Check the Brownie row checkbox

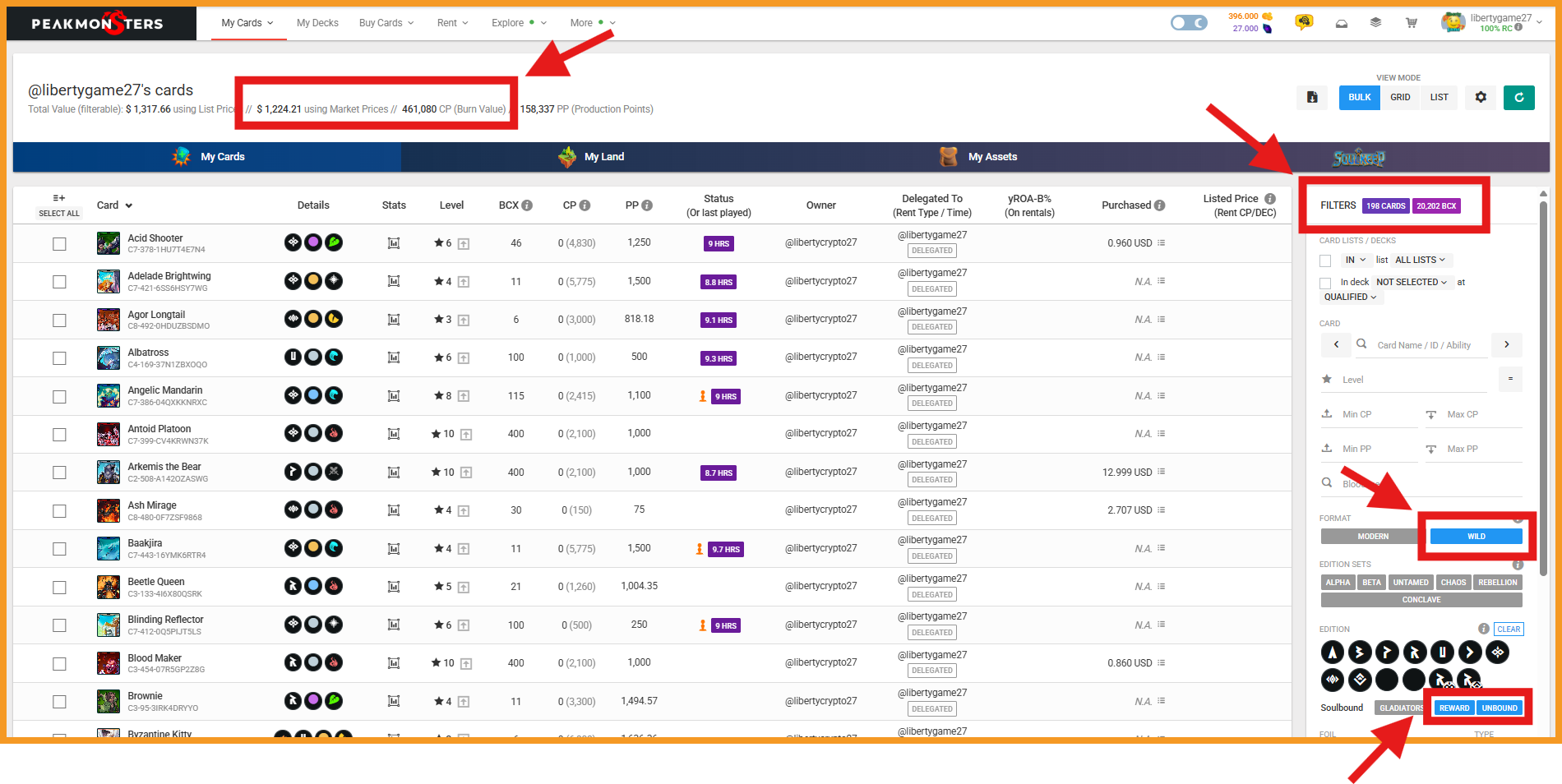(x=59, y=702)
